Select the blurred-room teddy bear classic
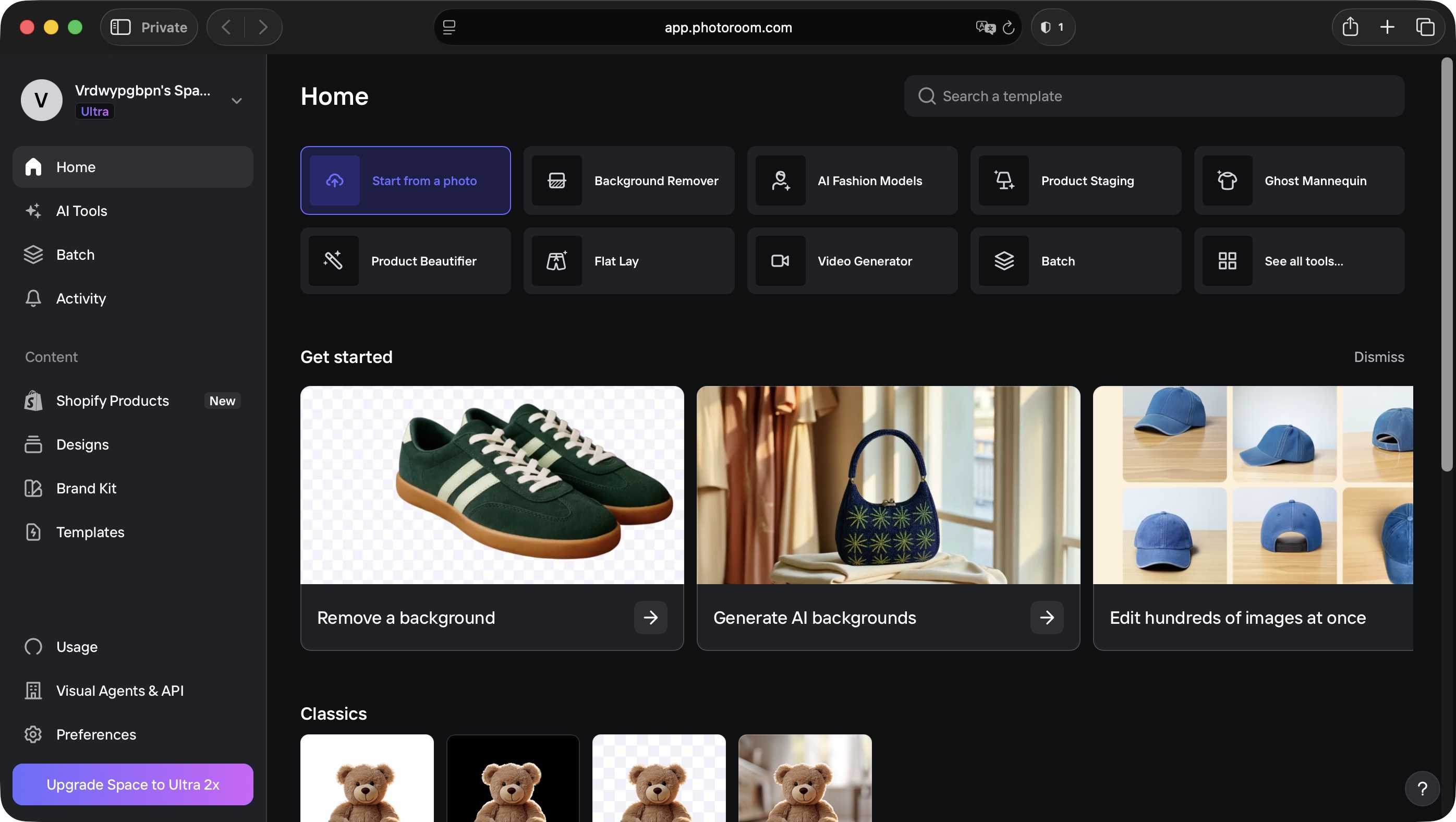Screen dimensions: 1456x822 click(805, 778)
